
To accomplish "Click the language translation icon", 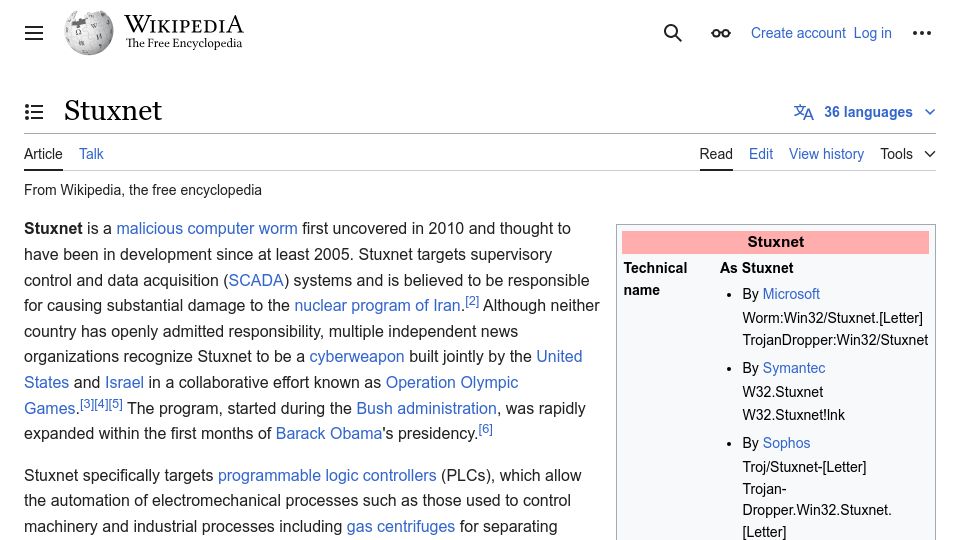I will pos(803,112).
